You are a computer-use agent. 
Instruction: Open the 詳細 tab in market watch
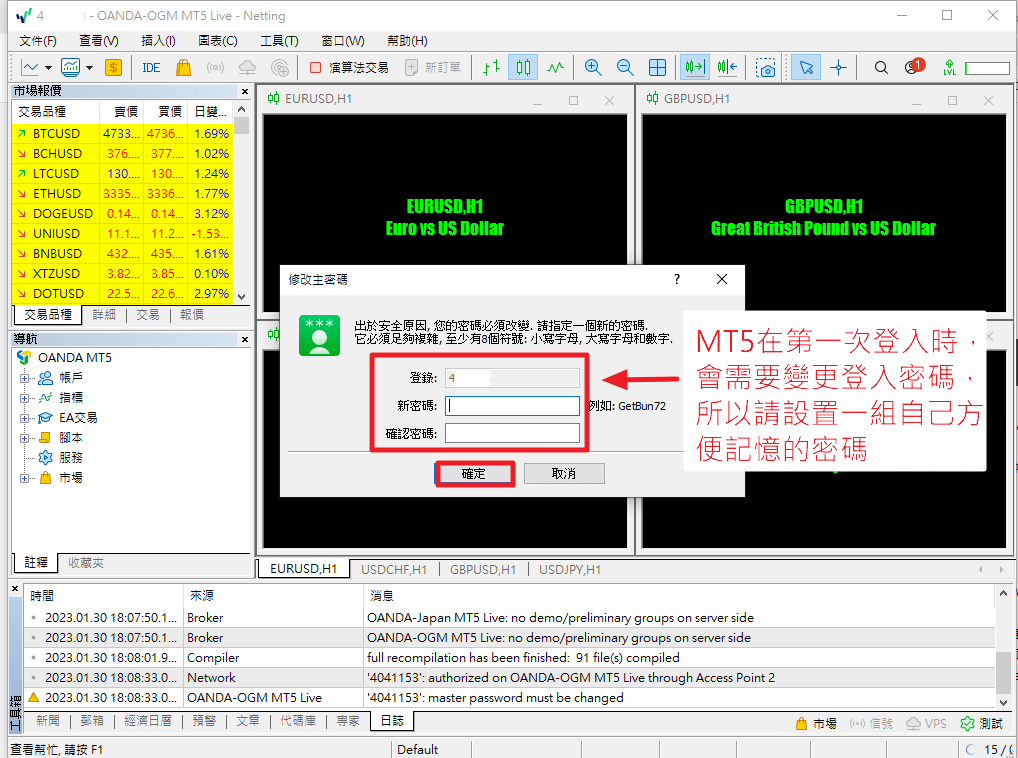click(x=104, y=315)
